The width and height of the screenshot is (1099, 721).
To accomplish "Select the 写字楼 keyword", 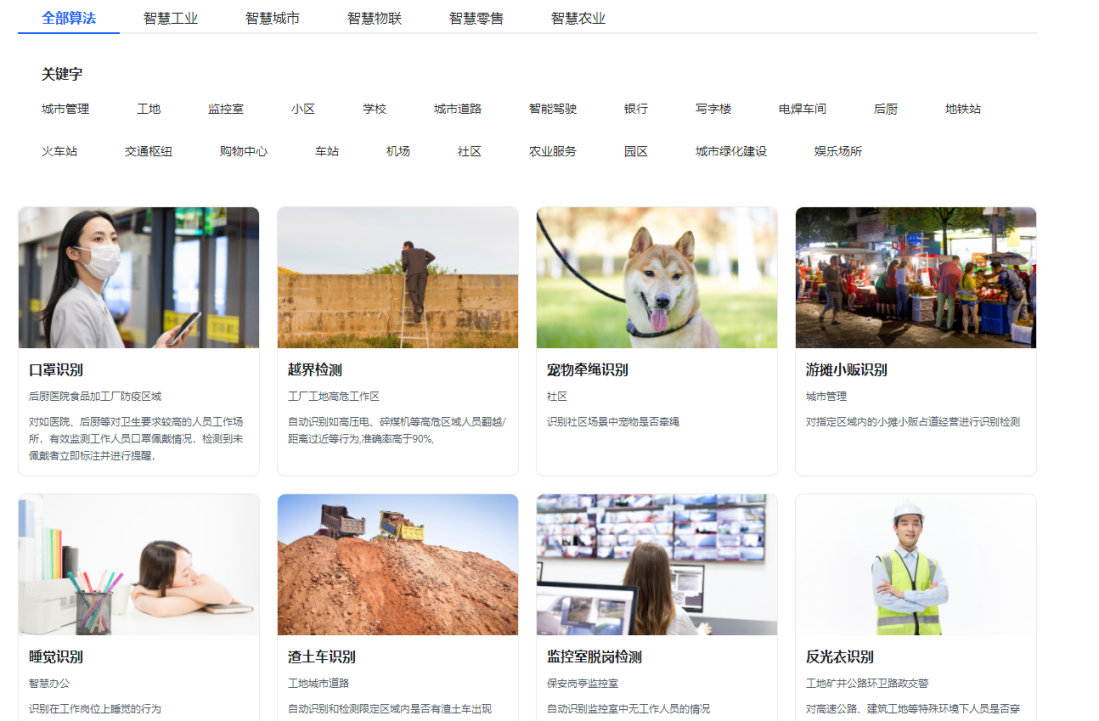I will pos(714,109).
